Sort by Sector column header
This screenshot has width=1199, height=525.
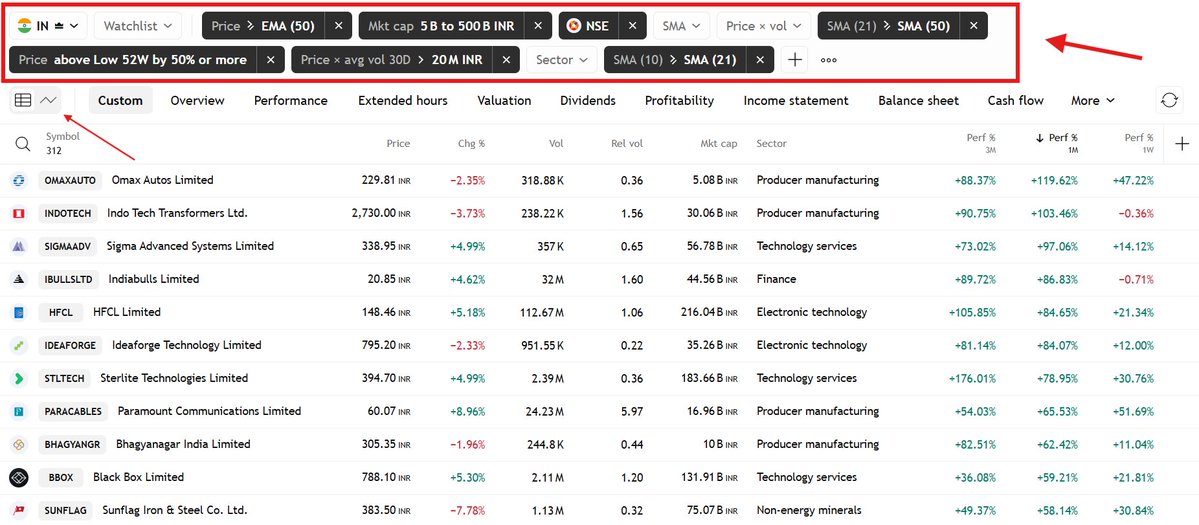(772, 144)
